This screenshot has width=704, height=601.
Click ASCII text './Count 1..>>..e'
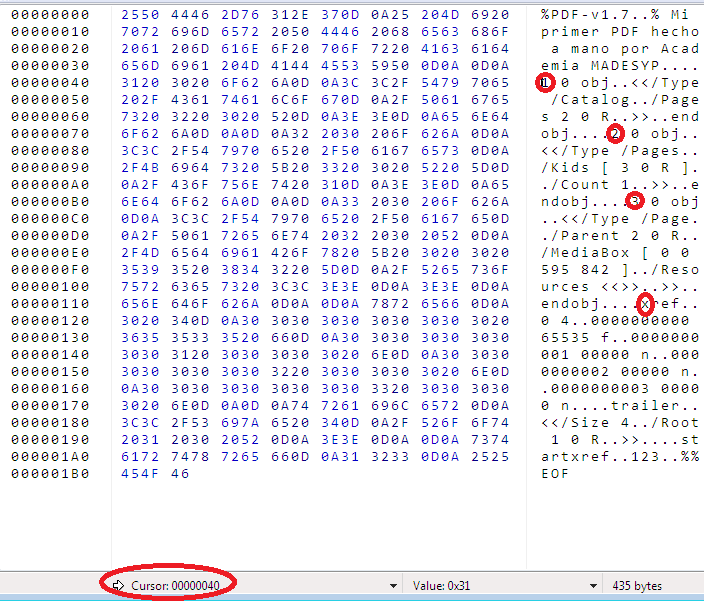point(620,185)
